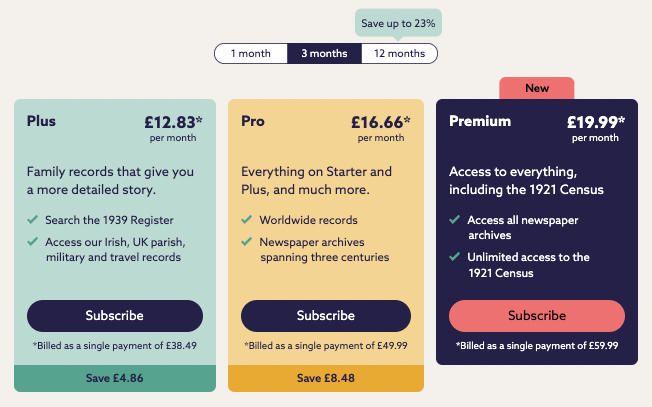
Task: Click the Save £4.86 banner
Action: point(115,378)
